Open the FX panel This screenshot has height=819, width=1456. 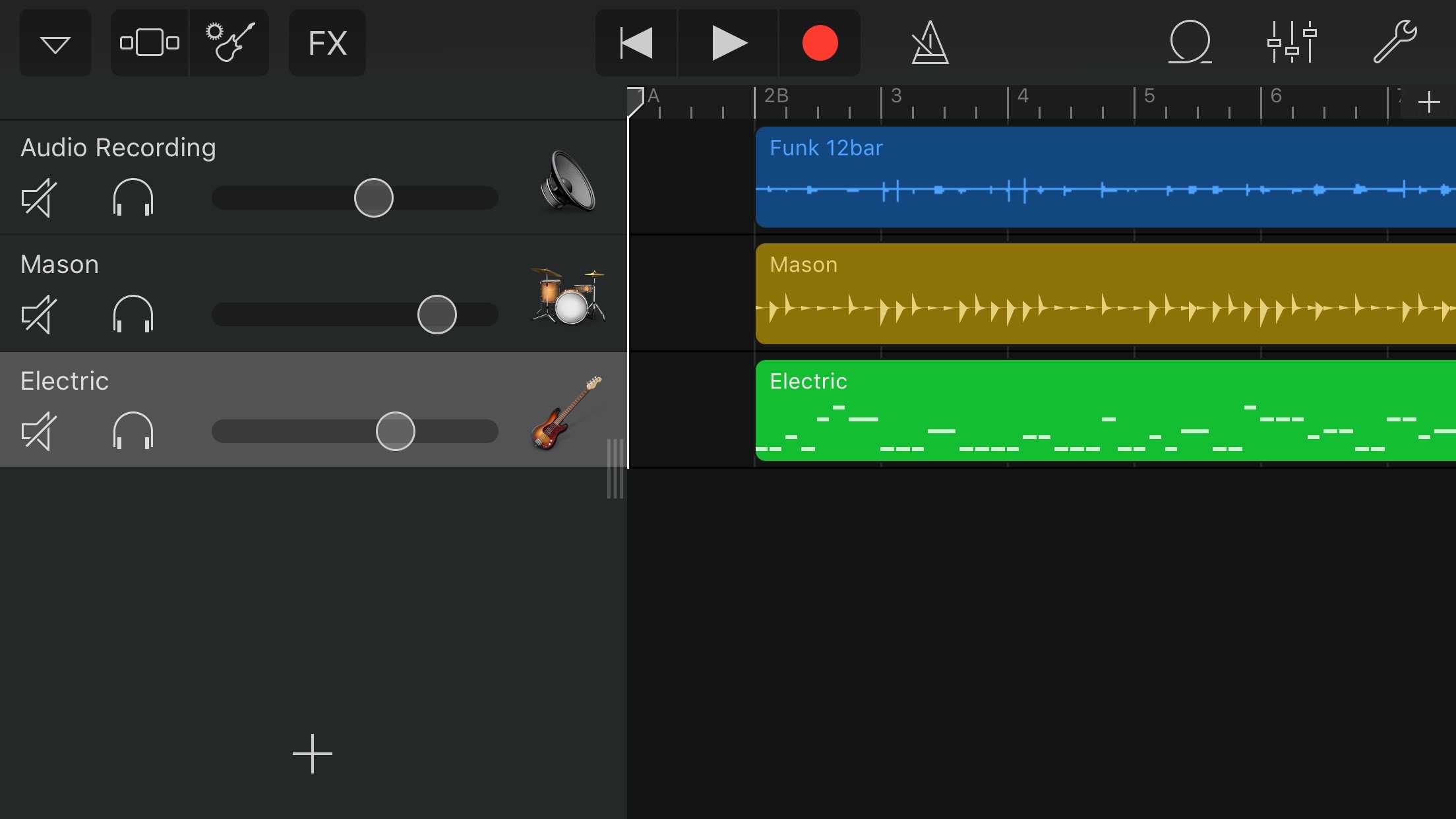pyautogui.click(x=327, y=44)
